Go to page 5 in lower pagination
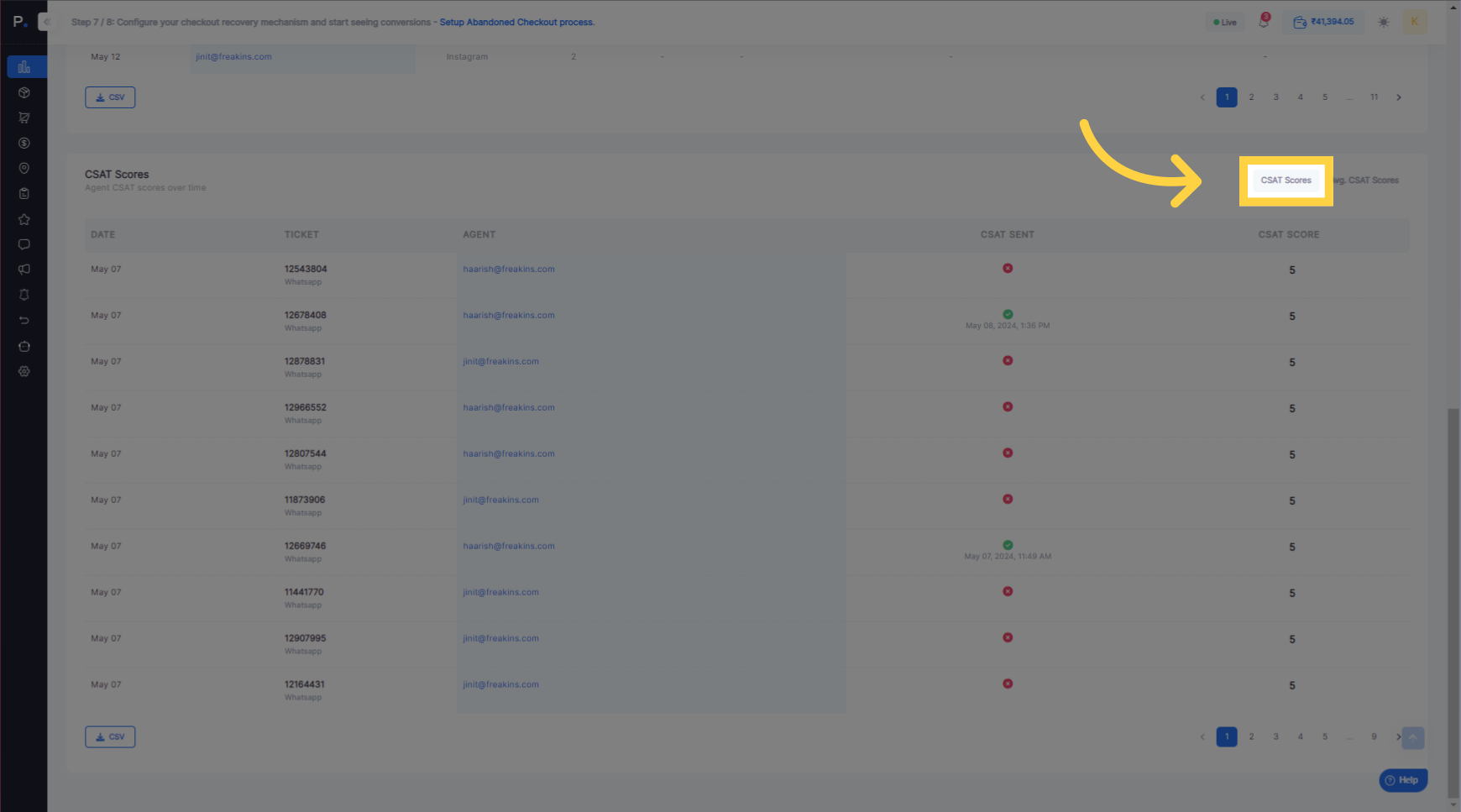 pos(1325,737)
